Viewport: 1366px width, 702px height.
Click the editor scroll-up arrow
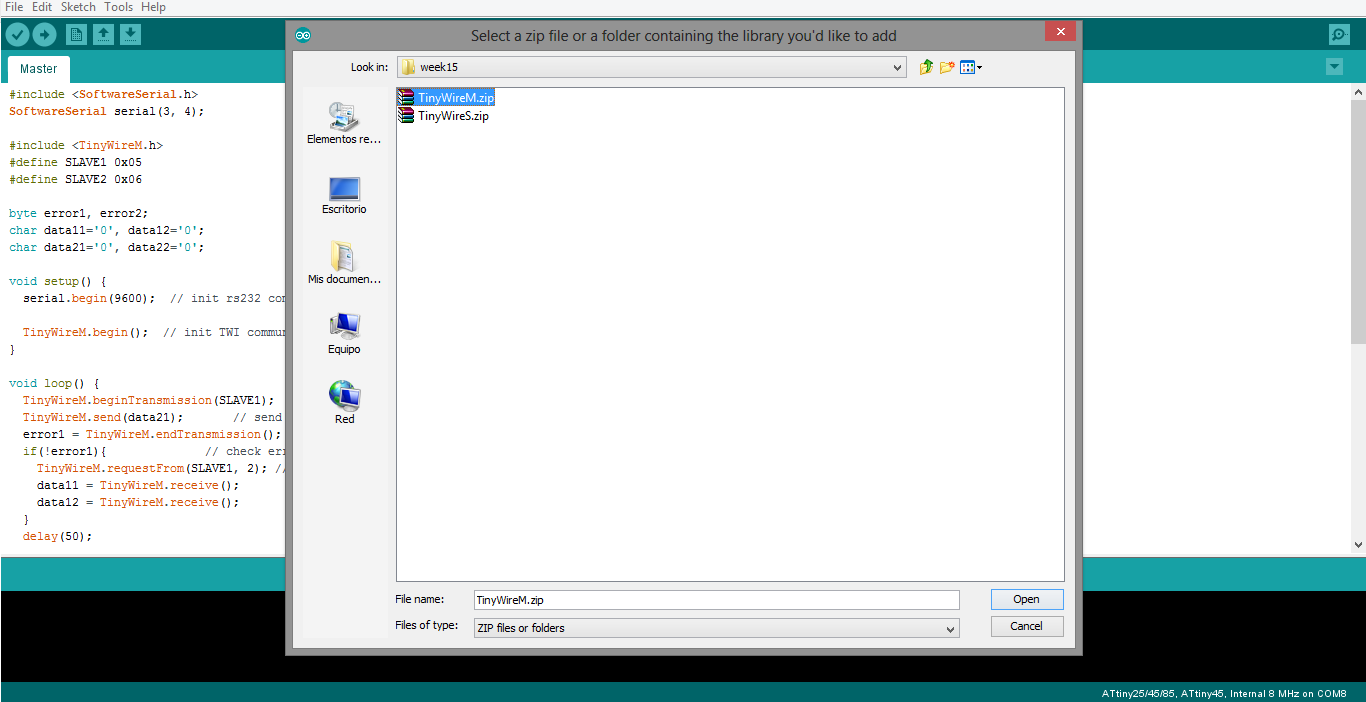1358,91
